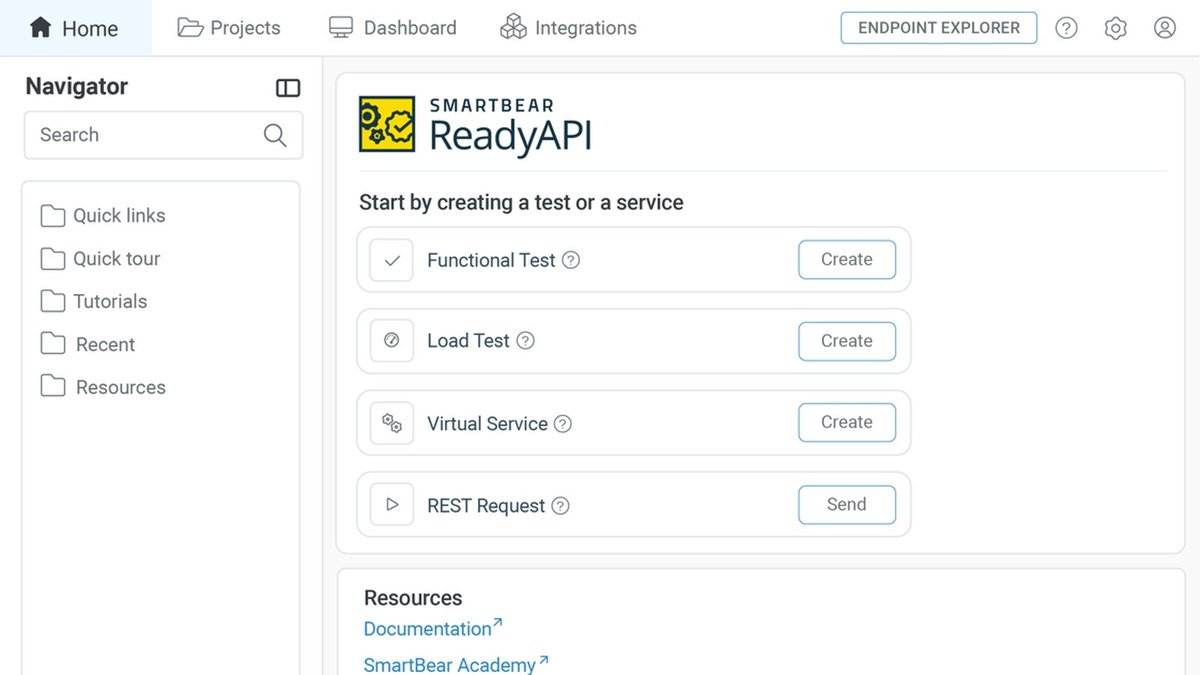
Task: Open Quick tour folder
Action: [100, 259]
